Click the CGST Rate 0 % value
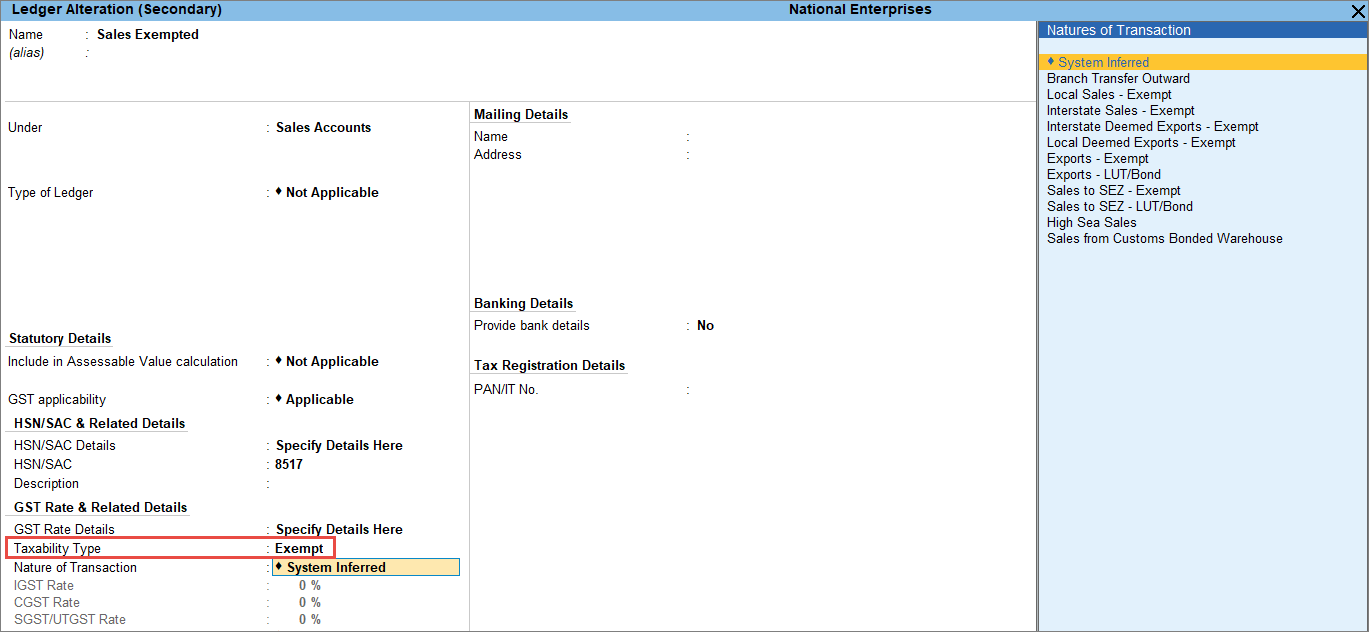This screenshot has width=1369, height=632. click(310, 602)
